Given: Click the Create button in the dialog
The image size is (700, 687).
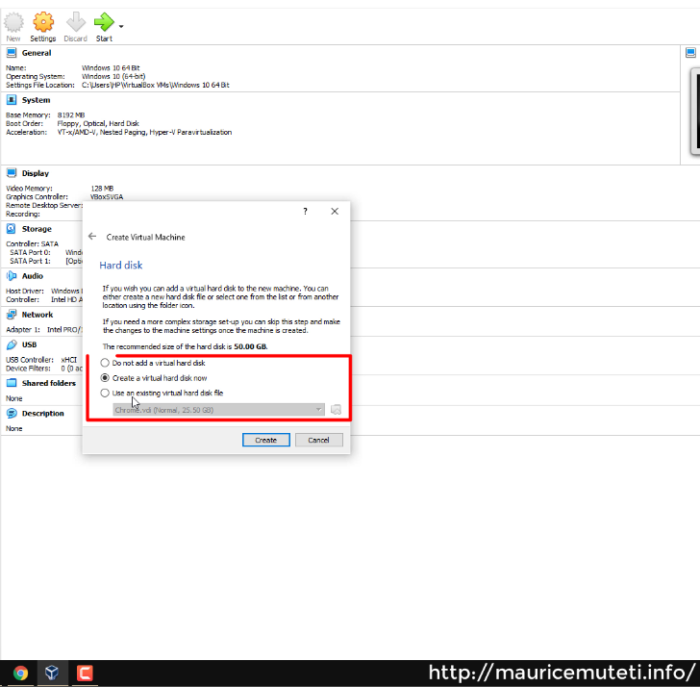Looking at the screenshot, I should (x=266, y=440).
